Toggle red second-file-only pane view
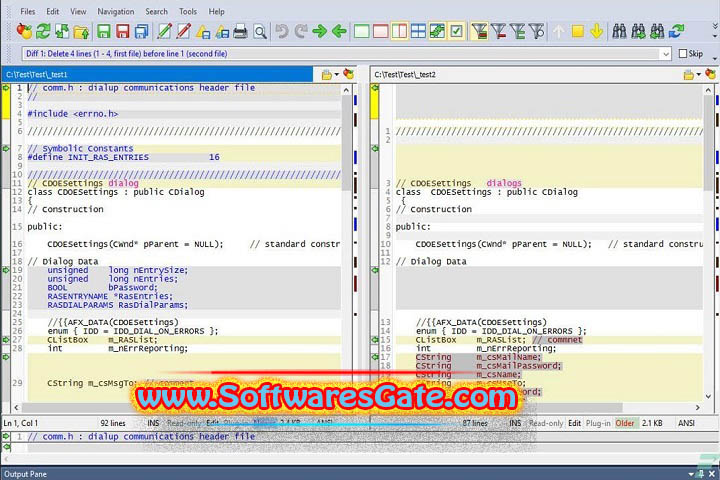Image resolution: width=720 pixels, height=480 pixels. (x=380, y=31)
